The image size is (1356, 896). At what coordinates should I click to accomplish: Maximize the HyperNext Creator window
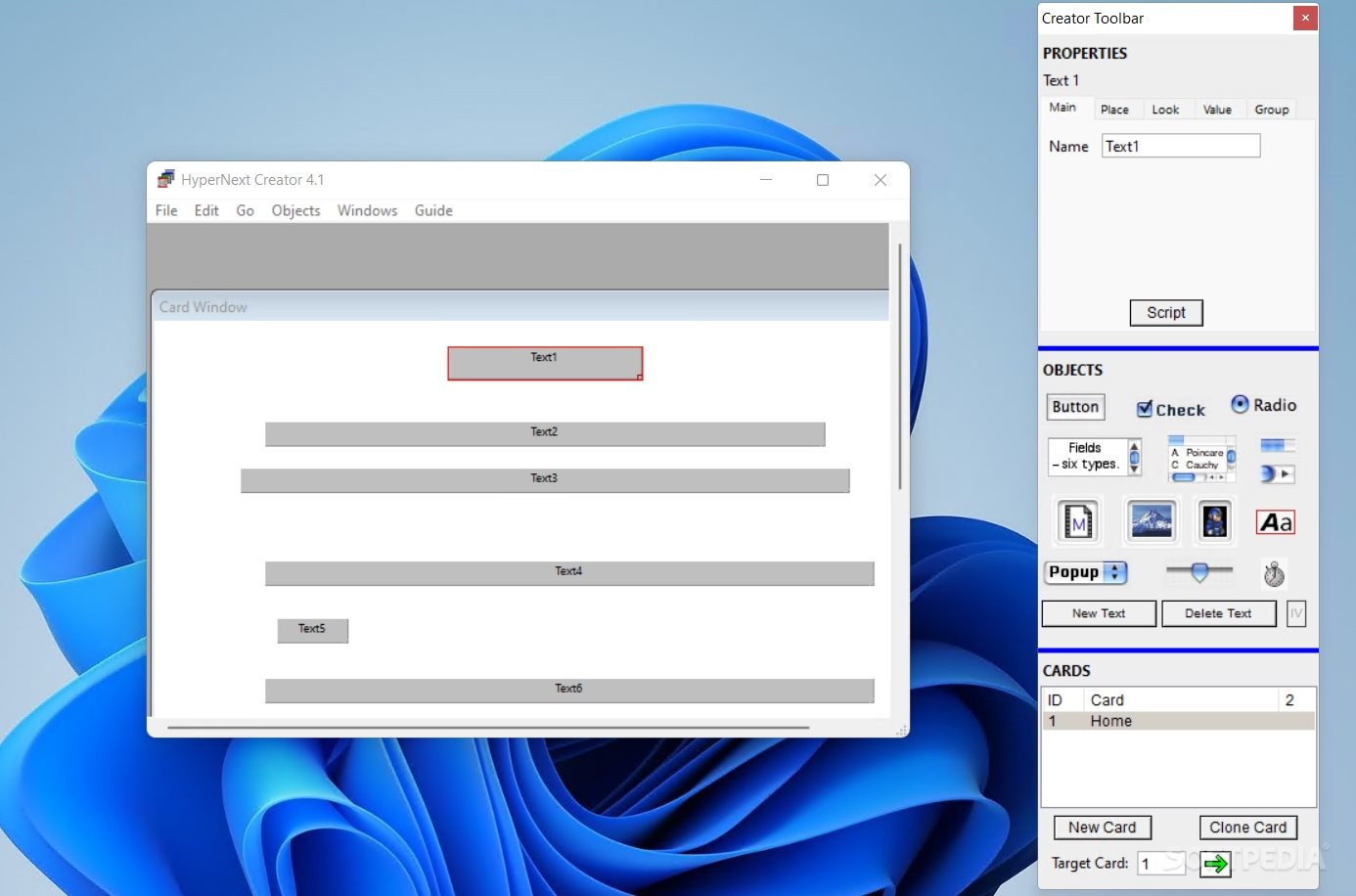coord(823,180)
